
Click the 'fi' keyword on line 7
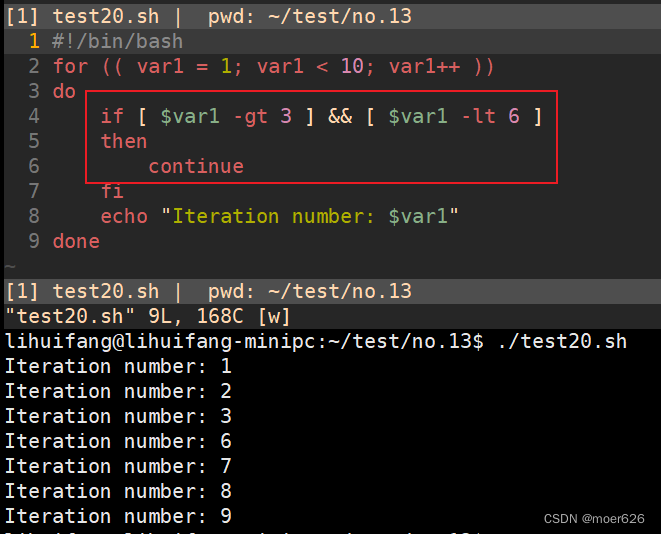[x=112, y=192]
